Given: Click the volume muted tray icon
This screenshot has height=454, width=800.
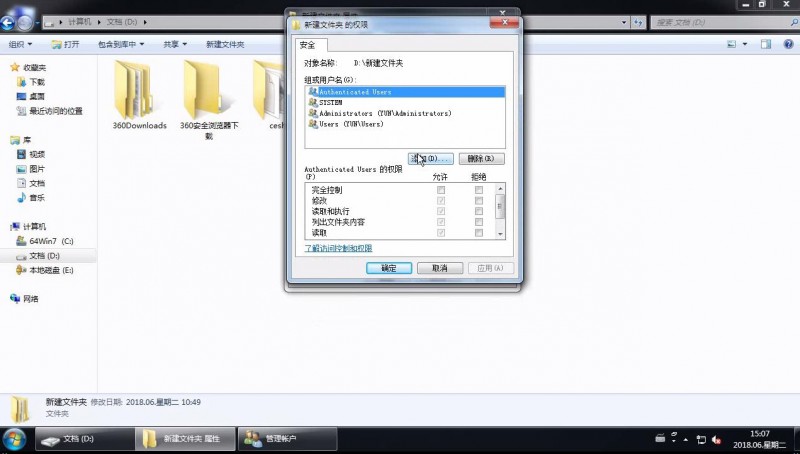Looking at the screenshot, I should (717, 439).
